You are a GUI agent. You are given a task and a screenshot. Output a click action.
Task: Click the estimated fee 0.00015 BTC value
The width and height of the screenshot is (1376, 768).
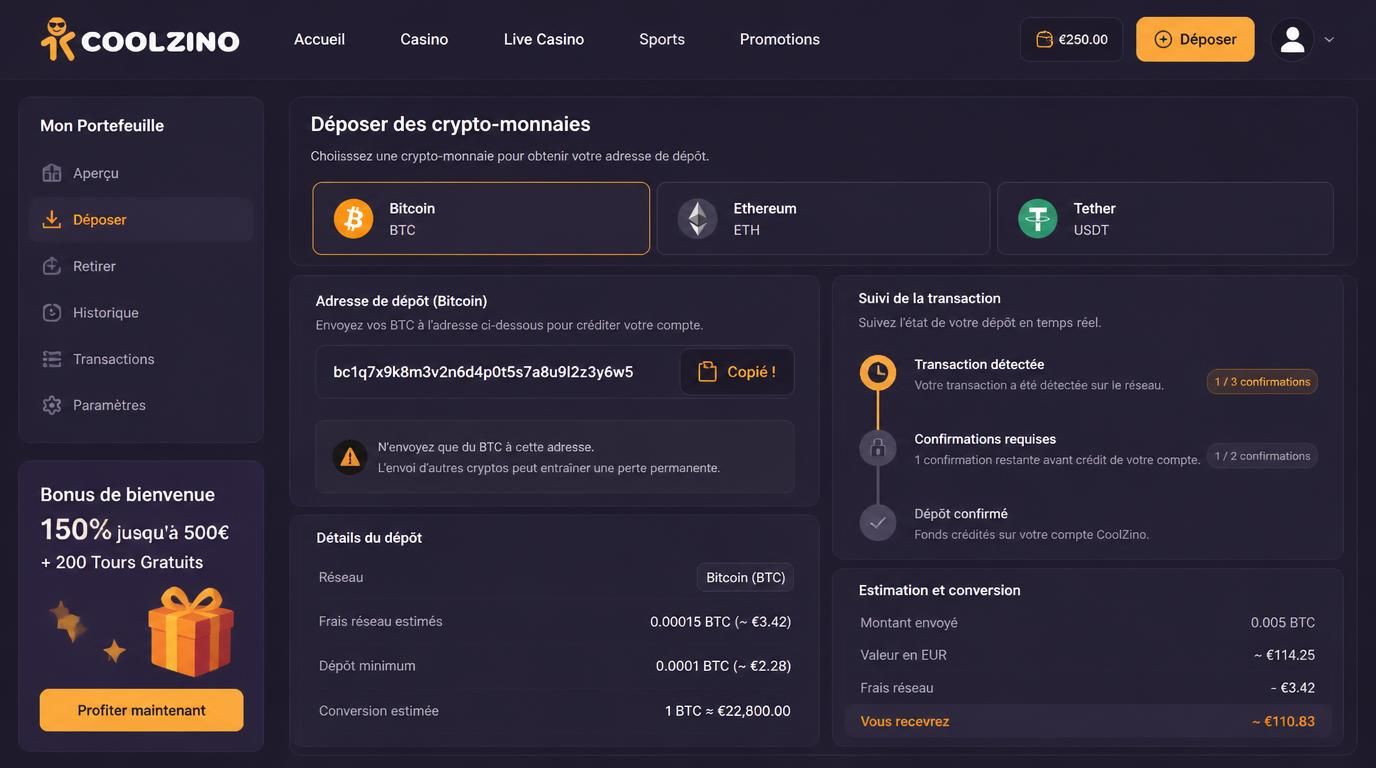pos(721,622)
